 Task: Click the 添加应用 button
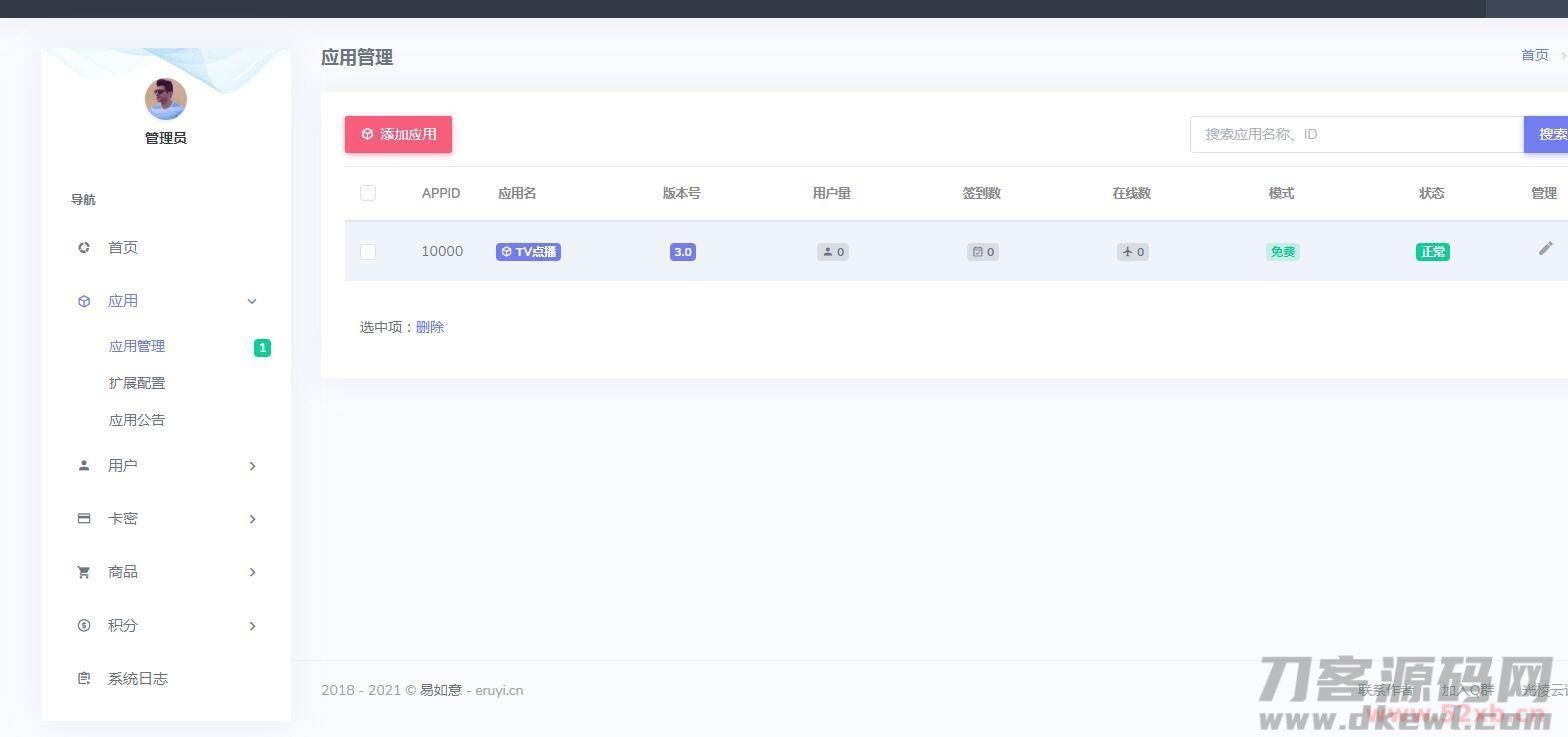coord(398,134)
